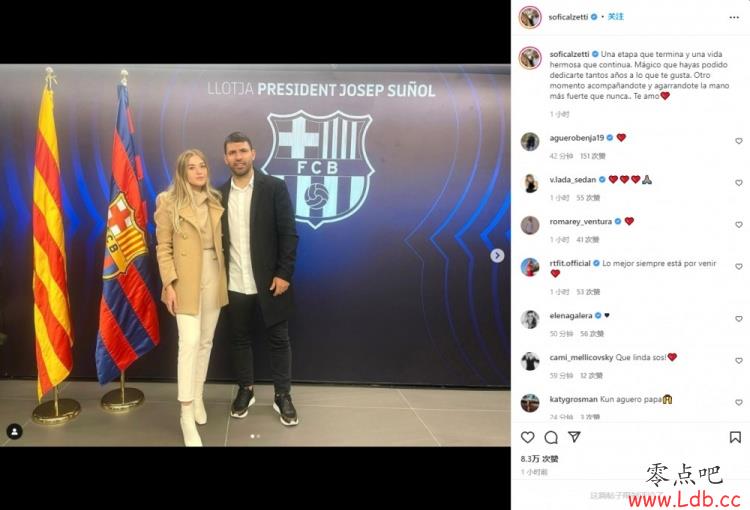View 8.3万 likes list
The image size is (750, 510).
pyautogui.click(x=540, y=459)
